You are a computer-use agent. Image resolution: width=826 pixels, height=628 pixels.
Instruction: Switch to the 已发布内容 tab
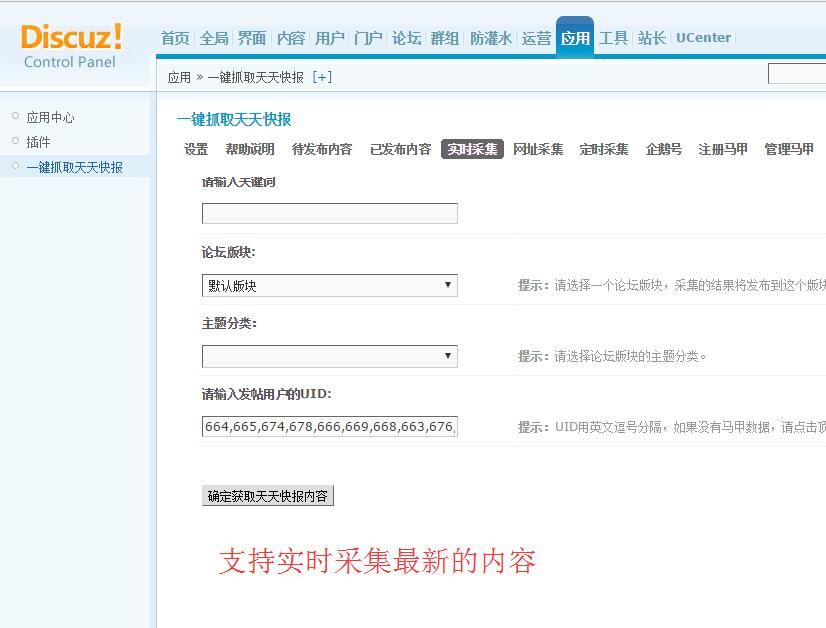400,149
